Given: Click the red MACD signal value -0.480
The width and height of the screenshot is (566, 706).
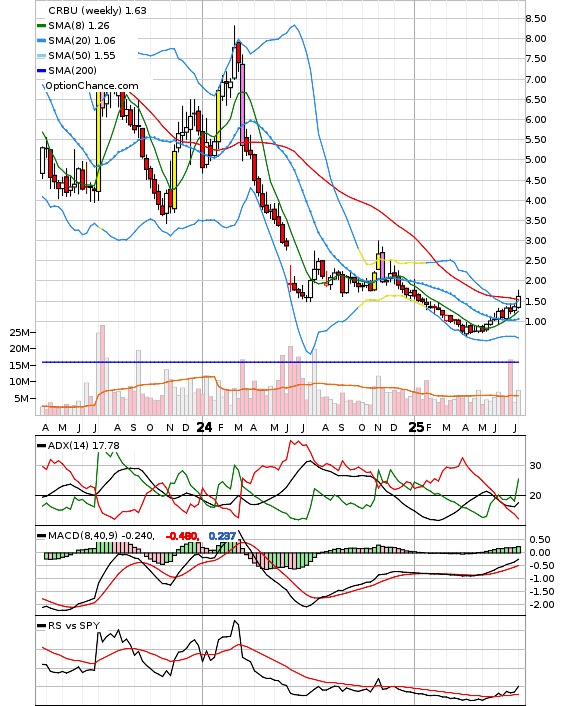Looking at the screenshot, I should click(182, 536).
